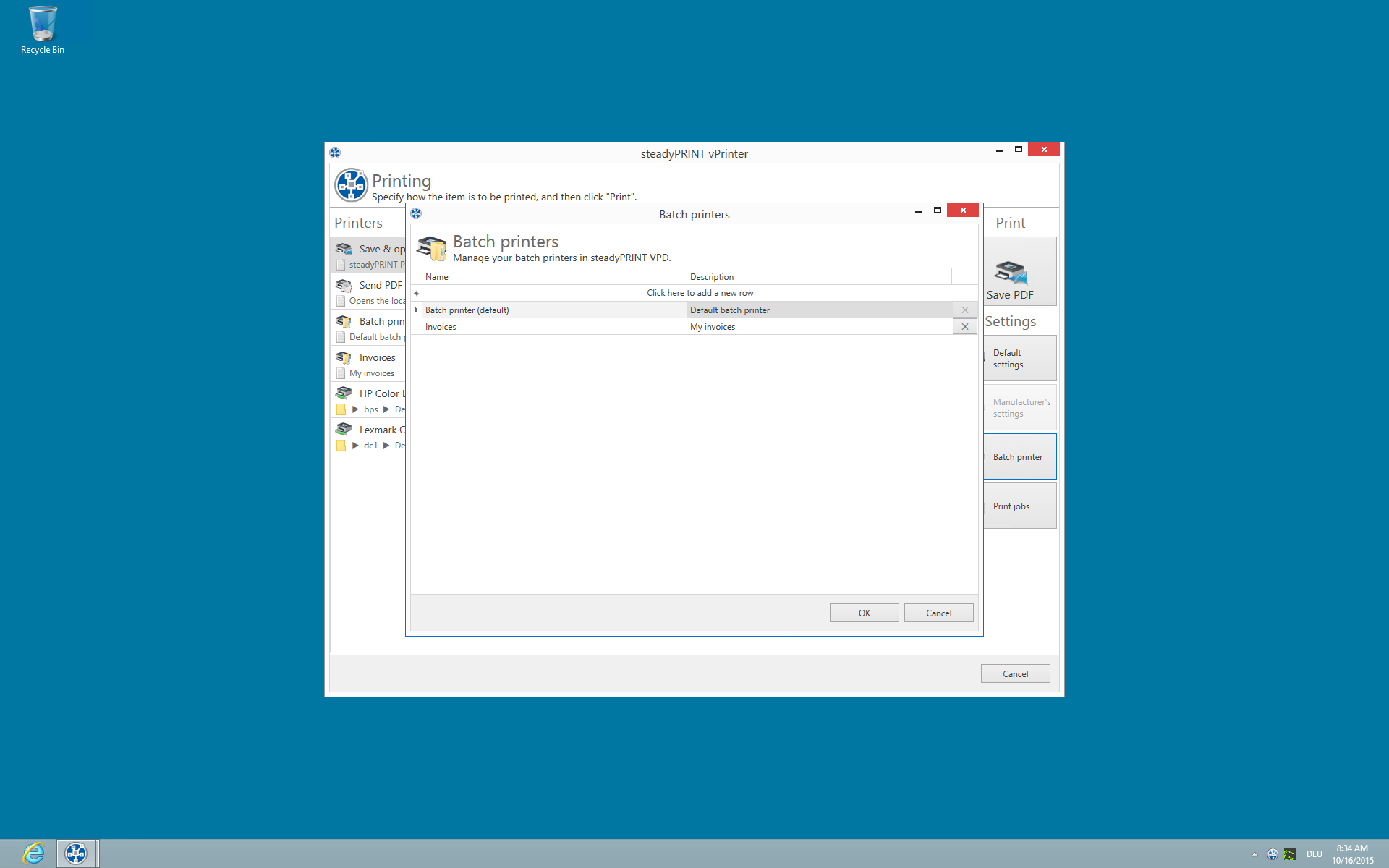Open Default settings

(1019, 358)
